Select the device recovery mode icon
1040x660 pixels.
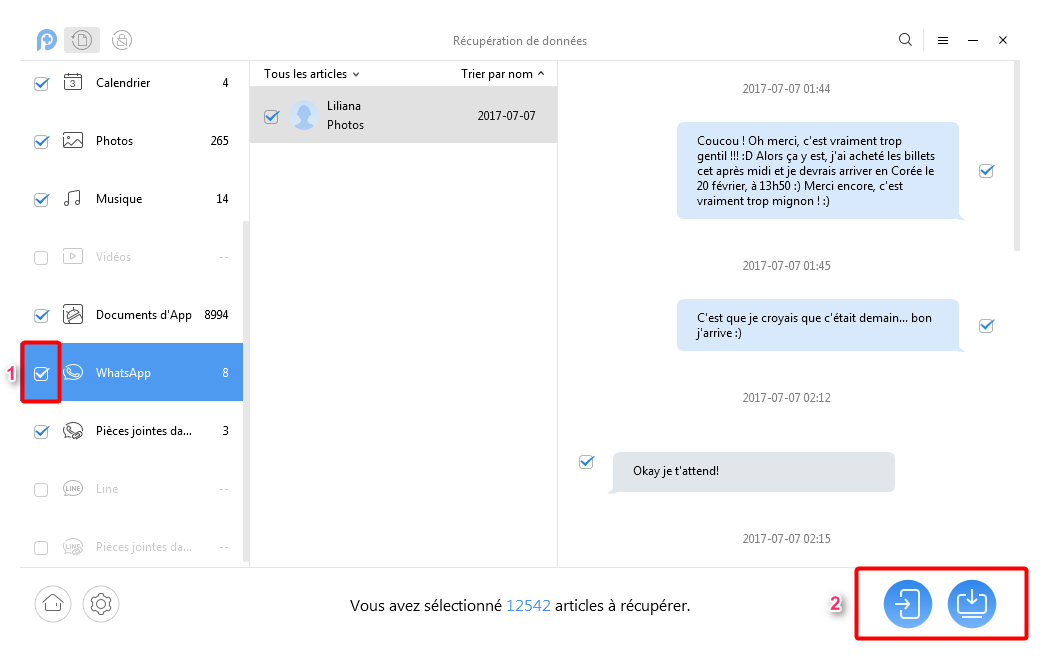click(82, 40)
